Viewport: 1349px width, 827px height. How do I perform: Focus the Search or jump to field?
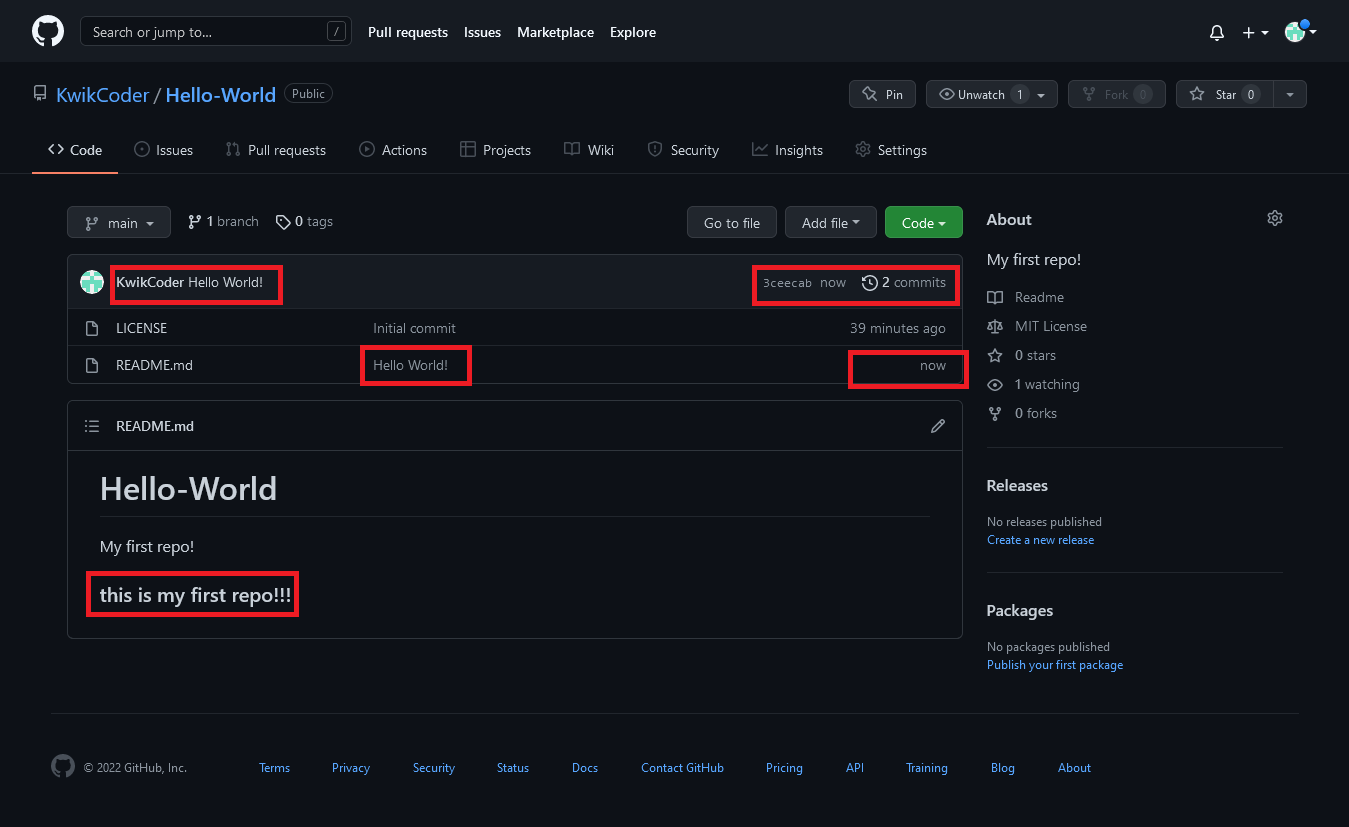(x=216, y=32)
